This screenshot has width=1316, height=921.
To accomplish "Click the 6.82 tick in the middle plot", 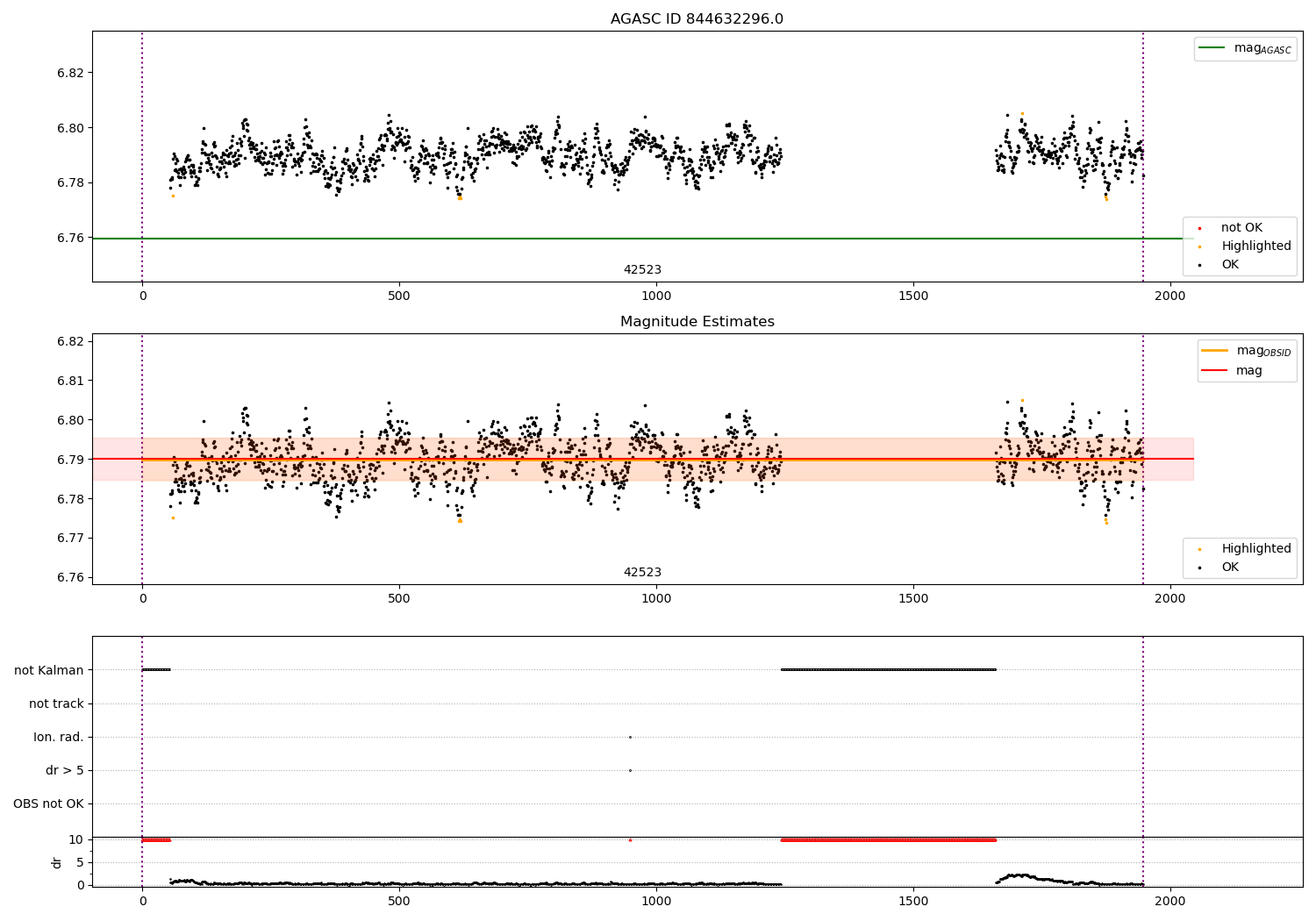I will [x=70, y=341].
